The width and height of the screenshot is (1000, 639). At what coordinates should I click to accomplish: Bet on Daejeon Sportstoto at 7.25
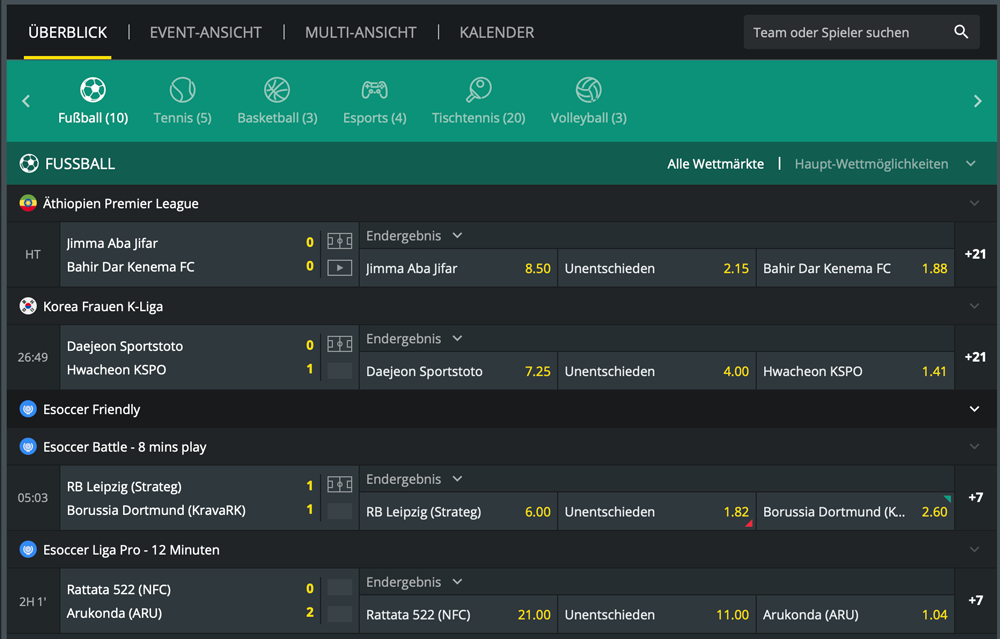[458, 371]
